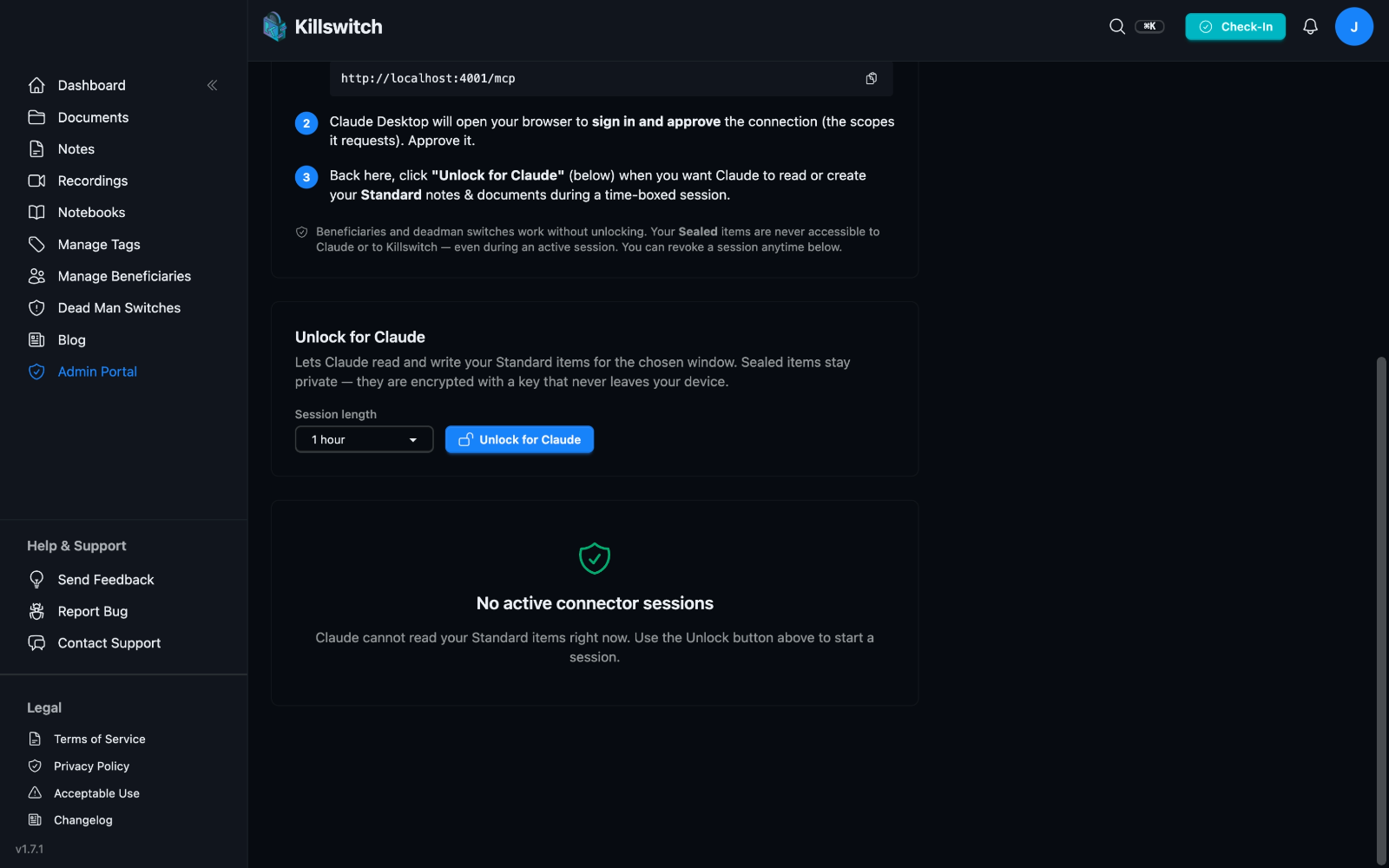This screenshot has height=868, width=1389.
Task: Open user avatar J menu
Action: point(1353,26)
